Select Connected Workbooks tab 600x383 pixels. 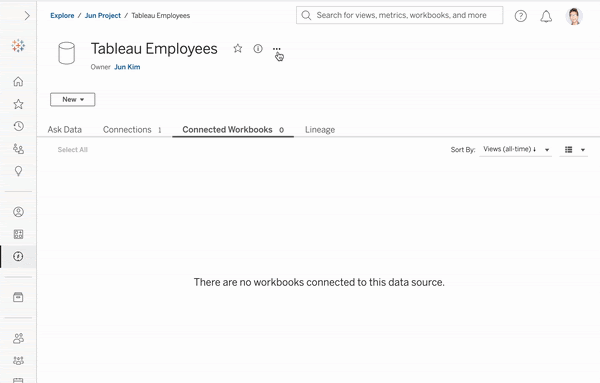pos(233,130)
